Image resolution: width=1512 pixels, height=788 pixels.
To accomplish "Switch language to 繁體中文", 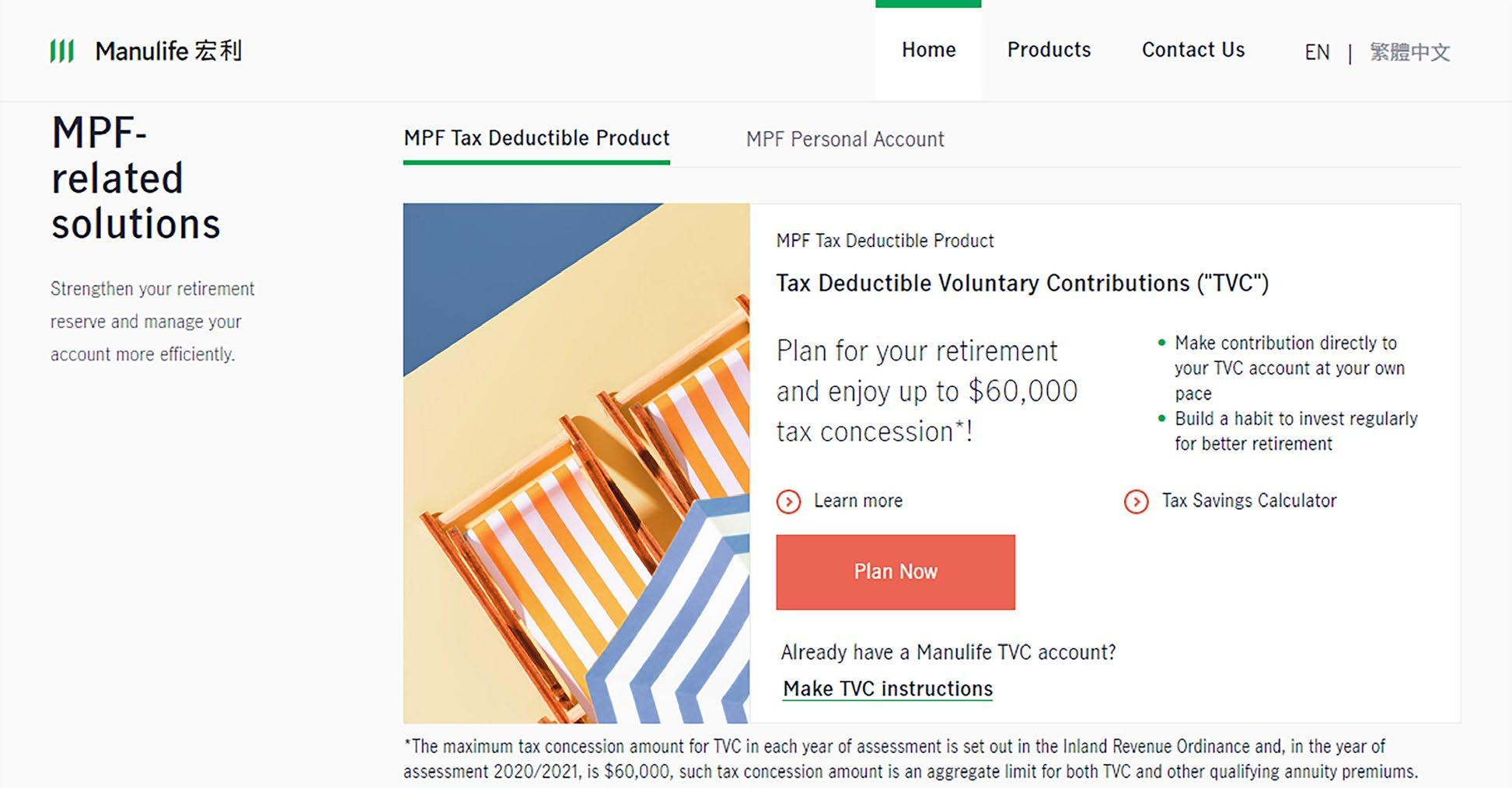I will click(x=1409, y=53).
